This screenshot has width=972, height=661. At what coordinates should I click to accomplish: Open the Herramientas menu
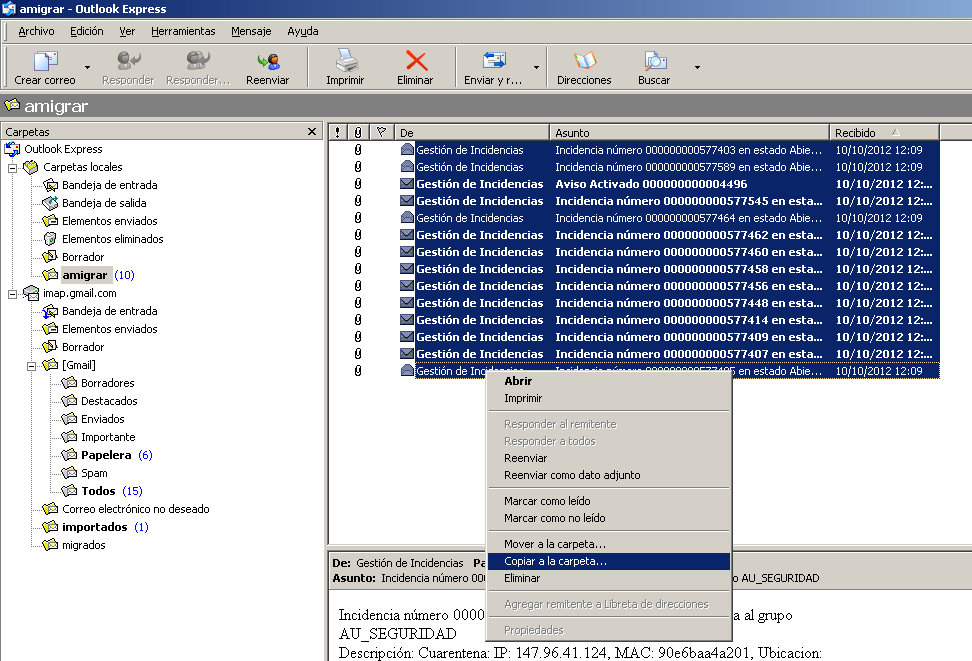[x=183, y=31]
